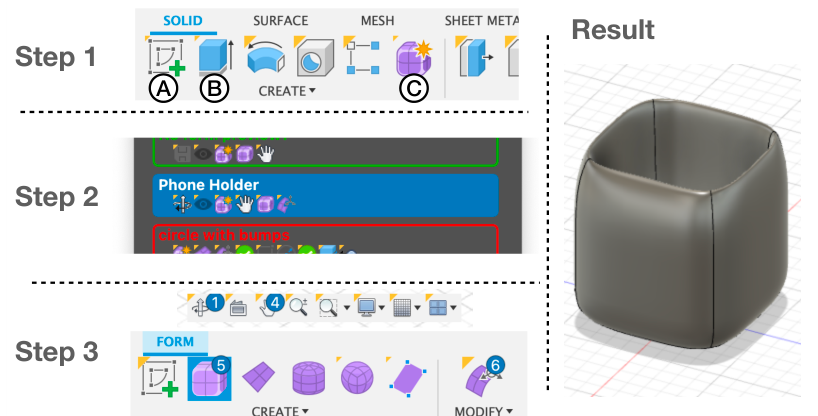Click Create Sketch in the FORM toolbar
This screenshot has width=818, height=416.
pyautogui.click(x=160, y=378)
